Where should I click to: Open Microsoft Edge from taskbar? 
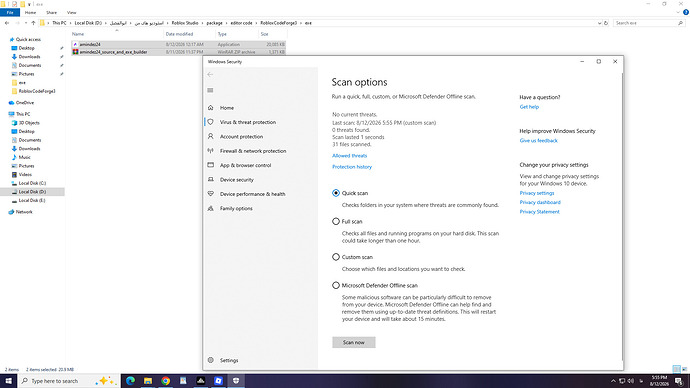[x=130, y=381]
